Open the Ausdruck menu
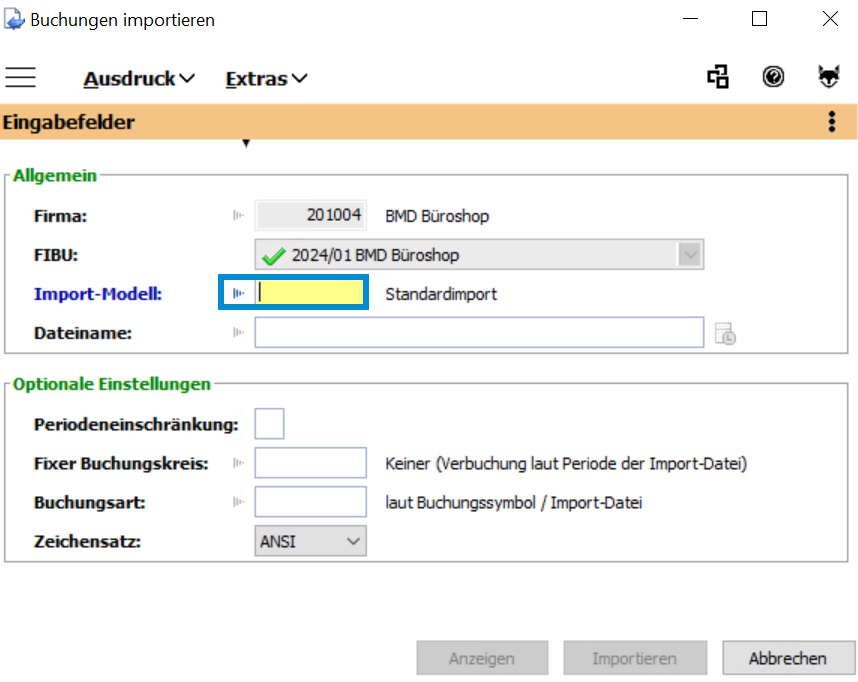 [139, 78]
